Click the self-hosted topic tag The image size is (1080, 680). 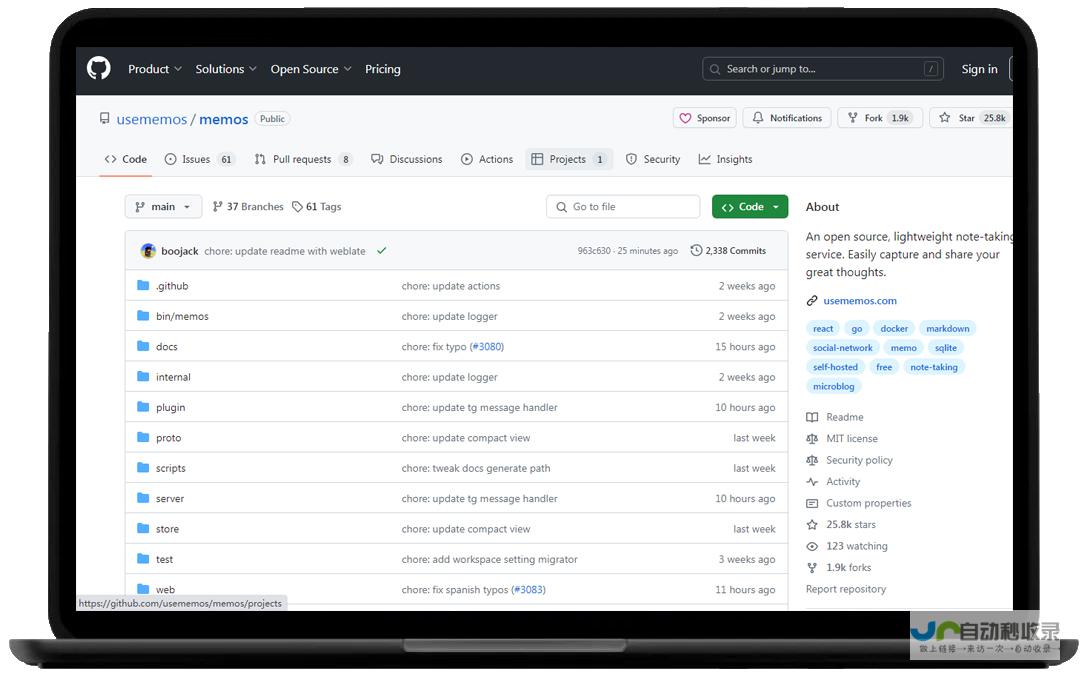pyautogui.click(x=835, y=367)
